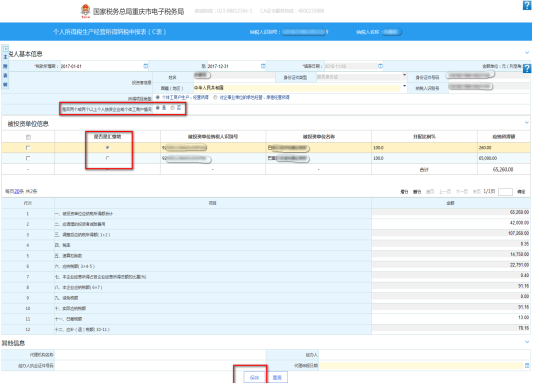Open calendar picker for end date 2017-12-31

[x=263, y=66]
